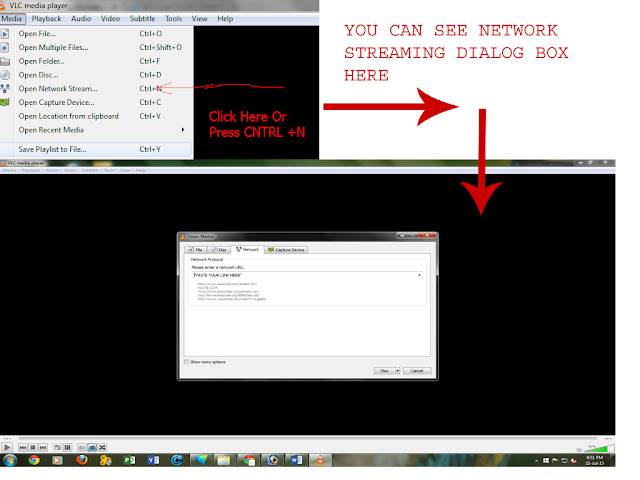
Task: Select Open Capture Device... menu entry
Action: (x=96, y=102)
